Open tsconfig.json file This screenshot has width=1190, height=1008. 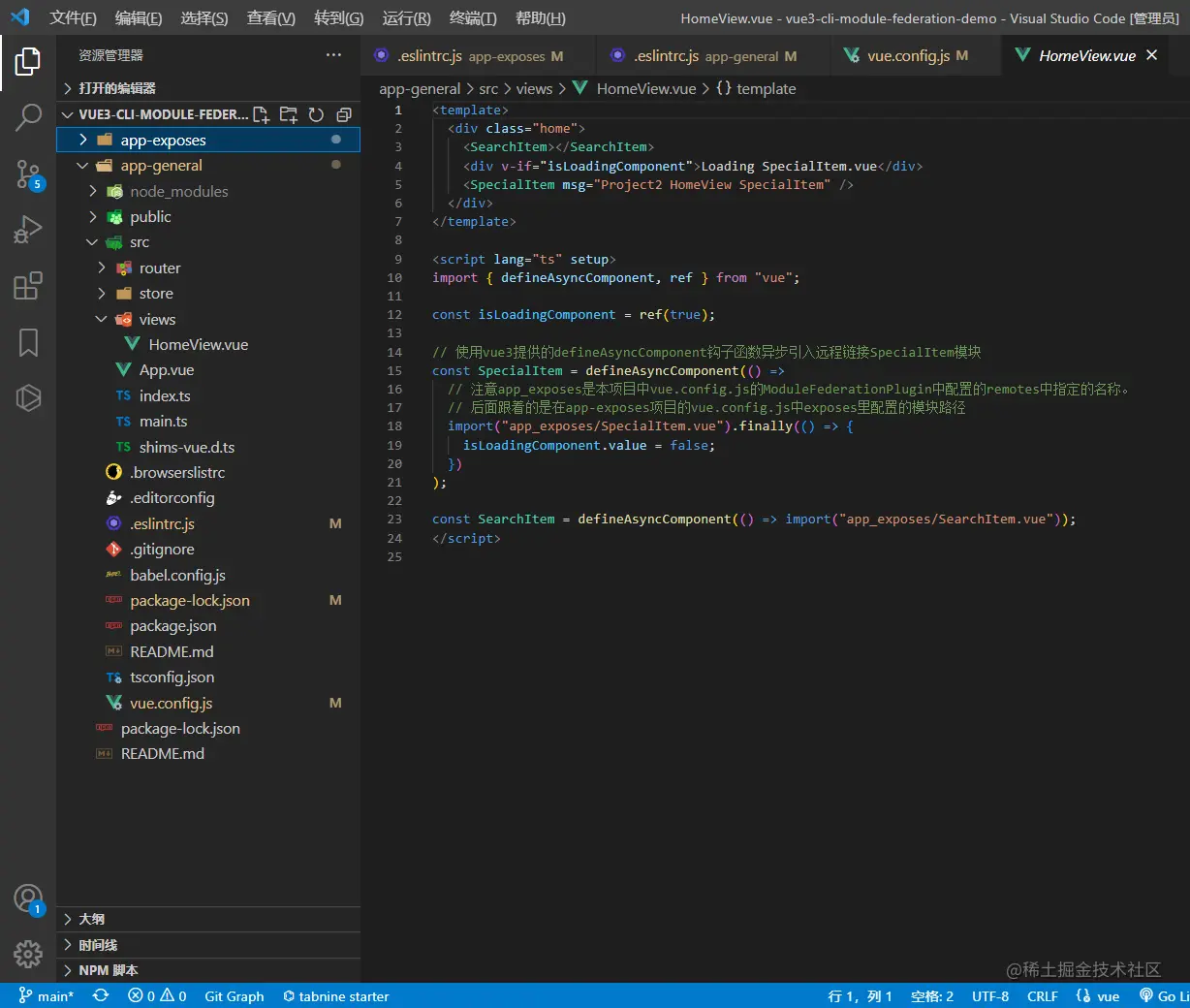208,677
